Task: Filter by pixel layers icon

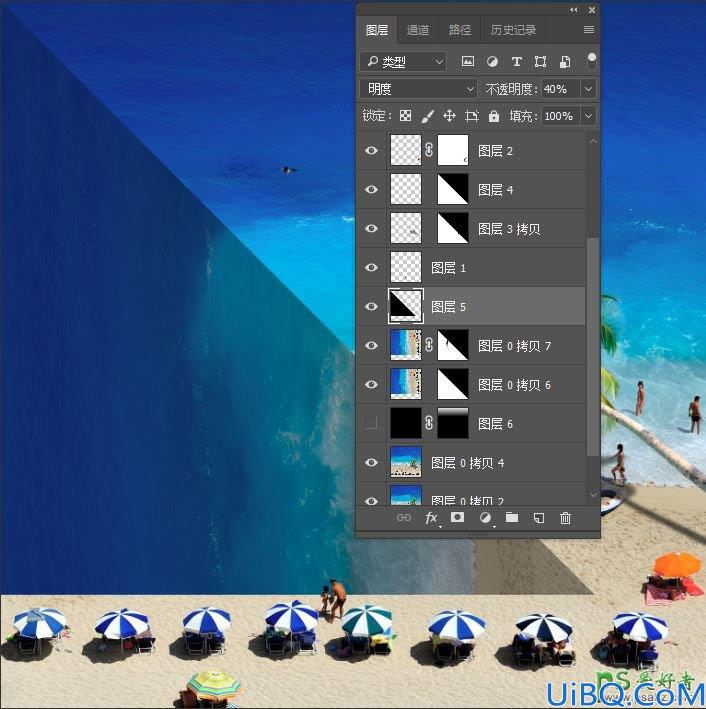Action: coord(468,61)
